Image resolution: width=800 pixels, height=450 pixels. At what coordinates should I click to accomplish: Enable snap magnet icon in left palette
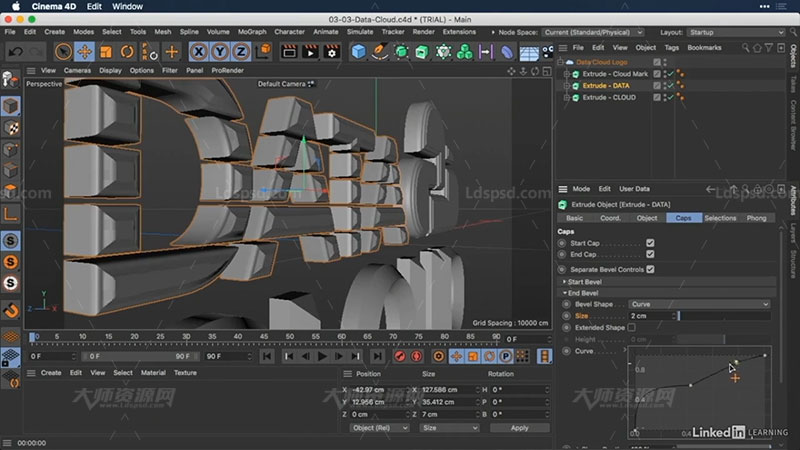tap(11, 309)
